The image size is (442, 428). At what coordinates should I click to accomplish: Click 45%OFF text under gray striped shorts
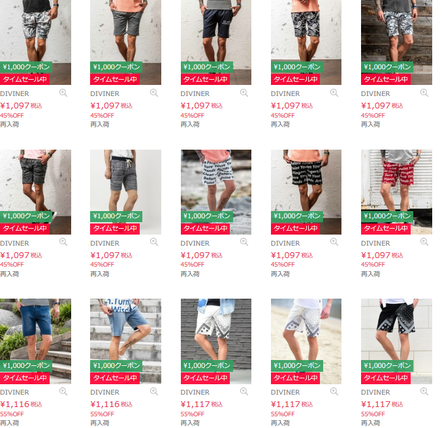(102, 265)
